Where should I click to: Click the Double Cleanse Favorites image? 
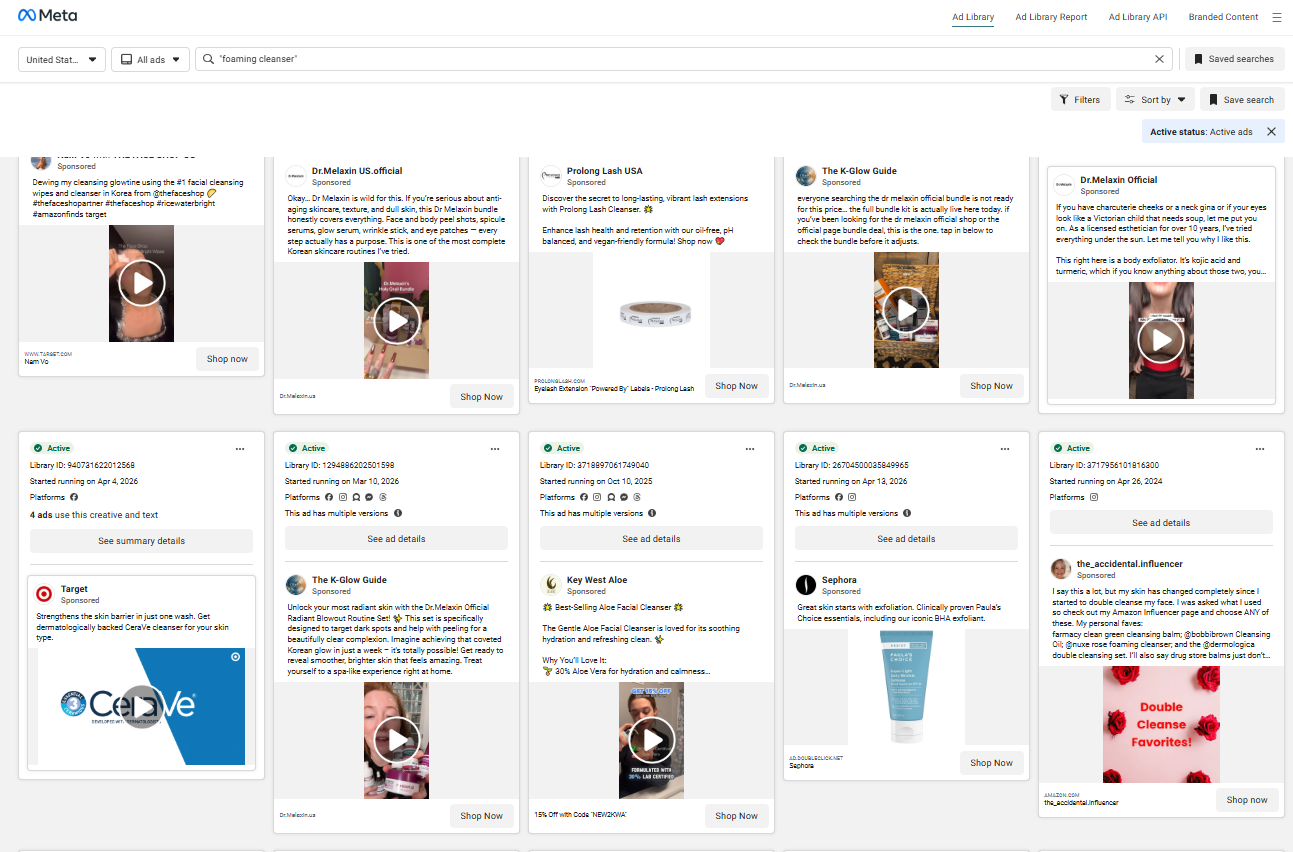[x=1161, y=725]
